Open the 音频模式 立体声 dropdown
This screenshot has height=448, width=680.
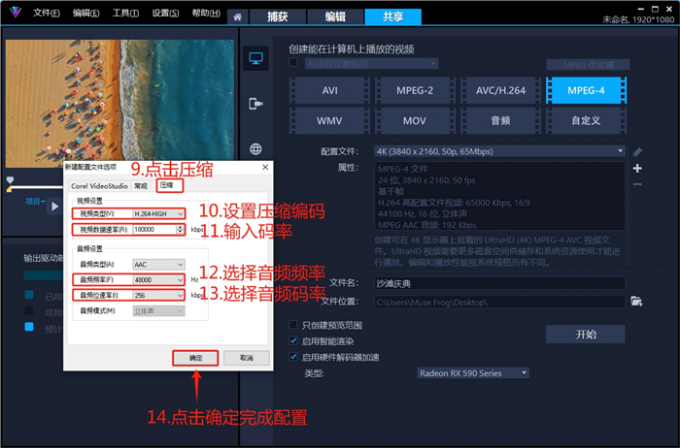(x=159, y=311)
